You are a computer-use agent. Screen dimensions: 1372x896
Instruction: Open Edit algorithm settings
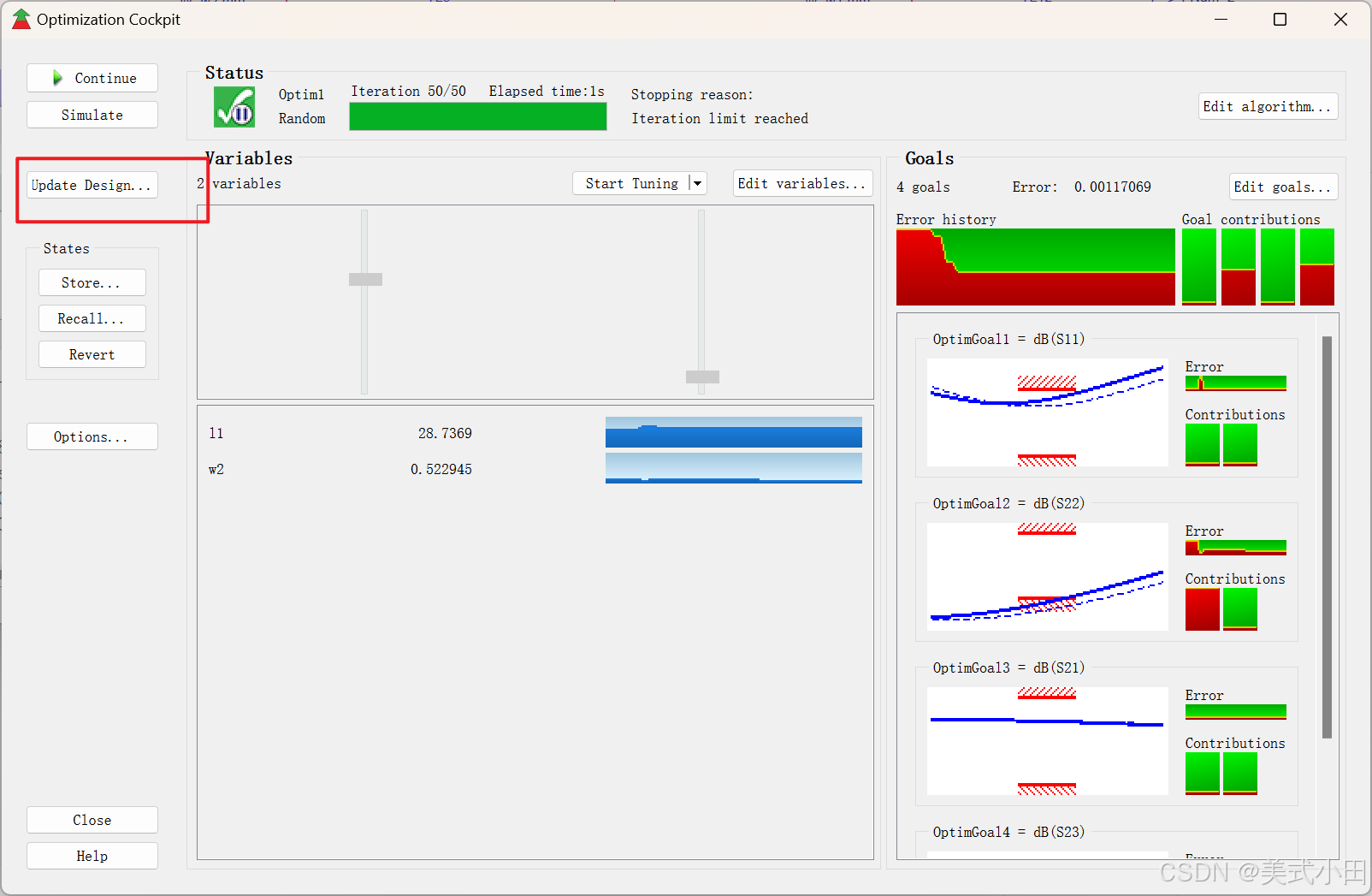click(x=1268, y=106)
